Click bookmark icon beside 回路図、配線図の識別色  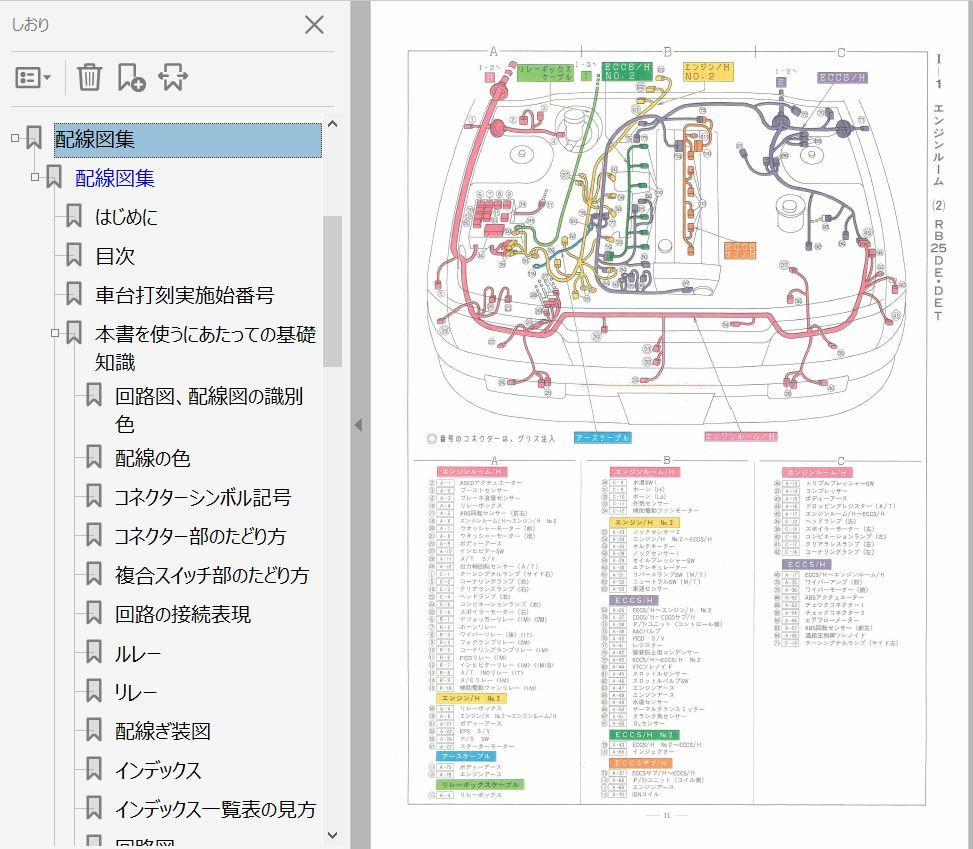[94, 395]
